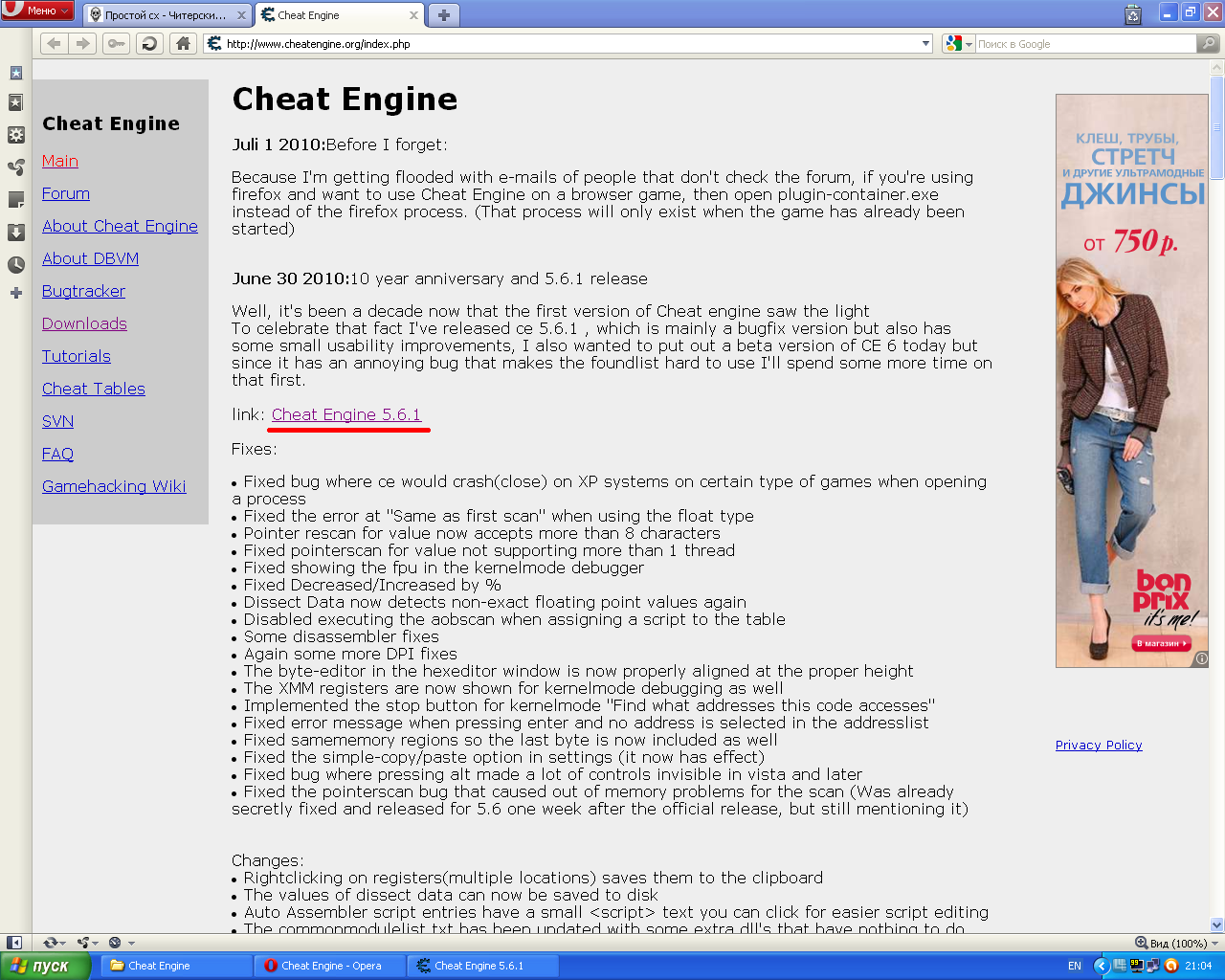Open the bon prix jeans advertisement
This screenshot has height=980, width=1225.
1132,381
